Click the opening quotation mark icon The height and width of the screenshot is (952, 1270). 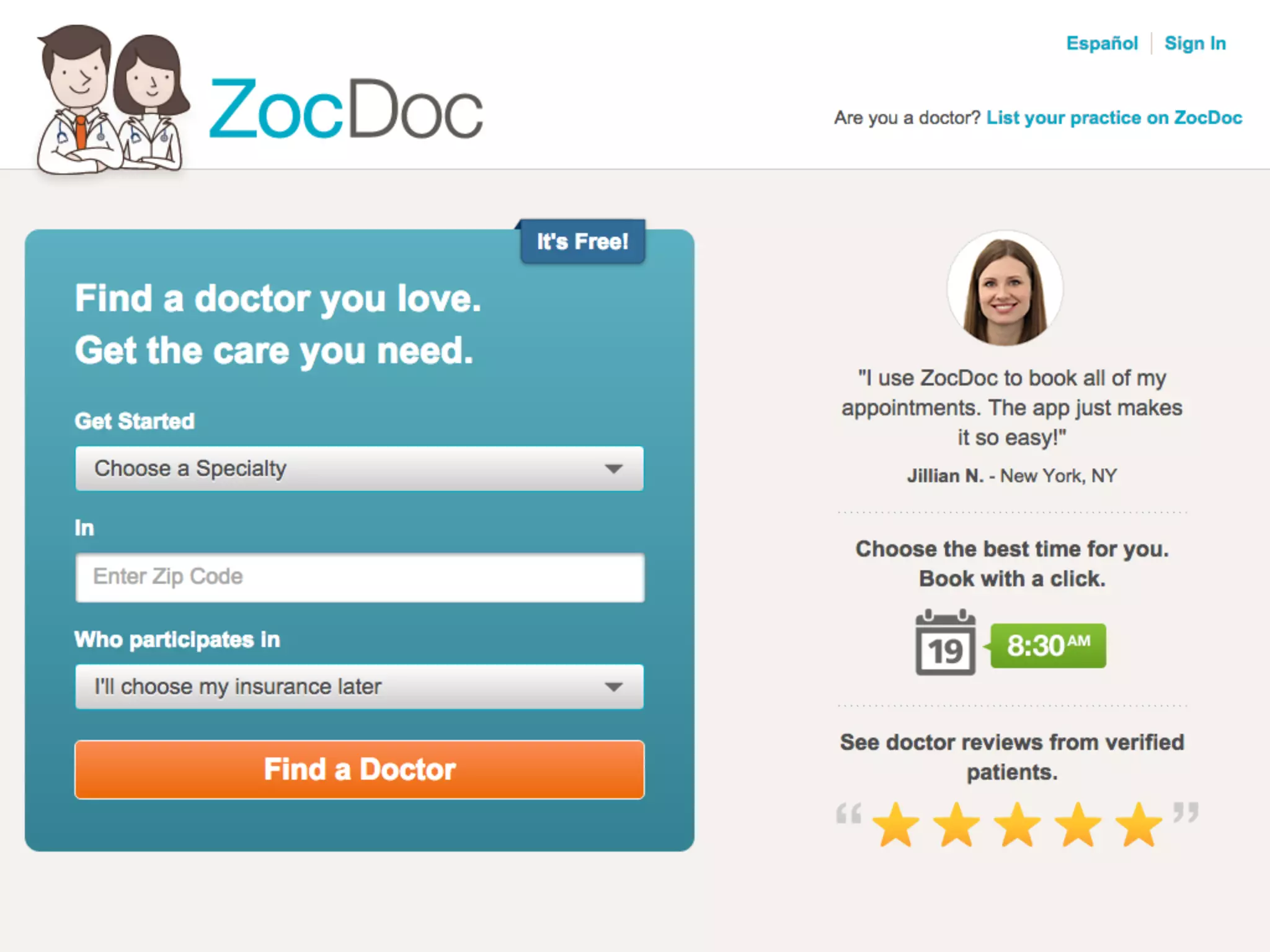coord(848,813)
